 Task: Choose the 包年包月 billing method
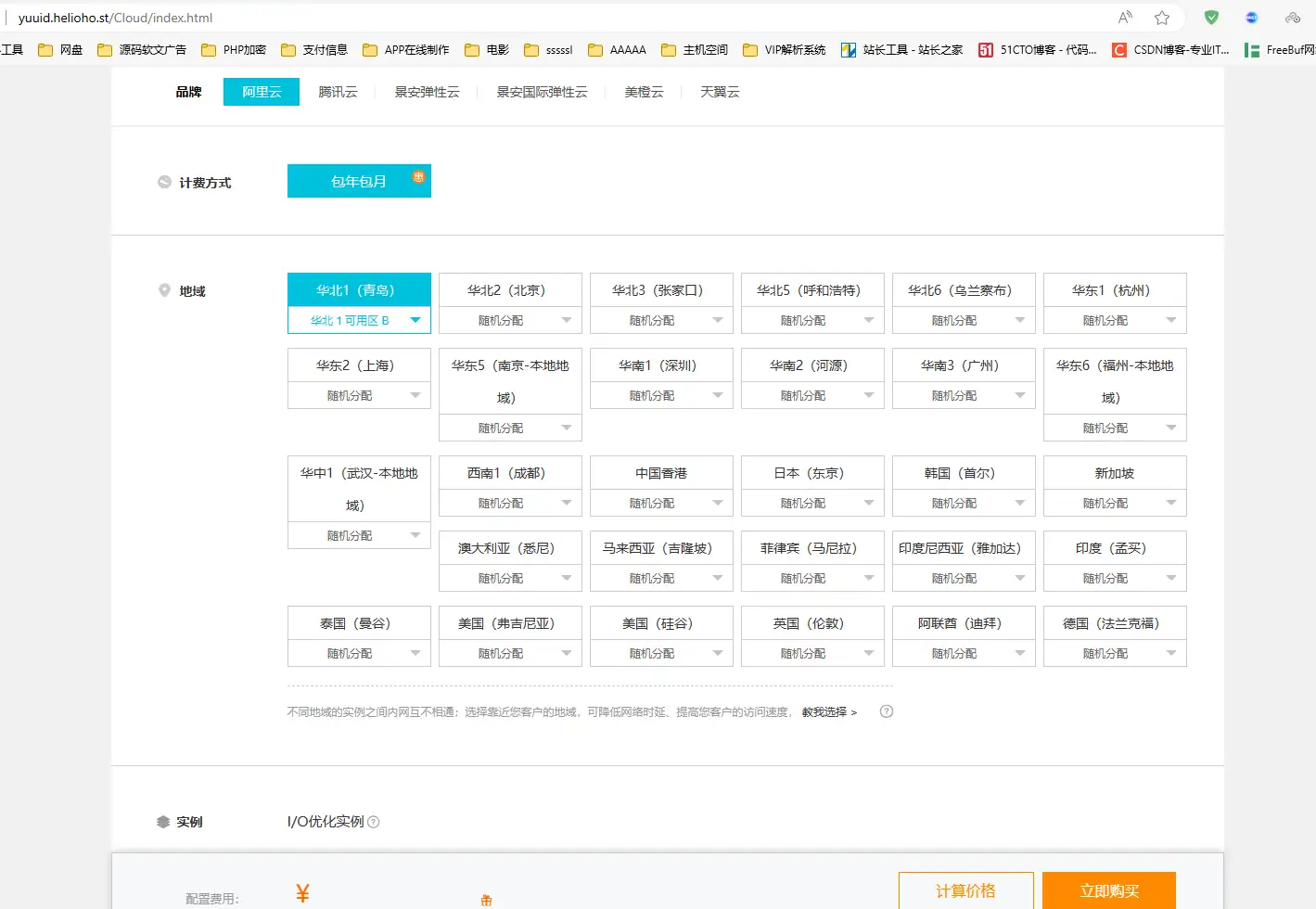coord(359,182)
